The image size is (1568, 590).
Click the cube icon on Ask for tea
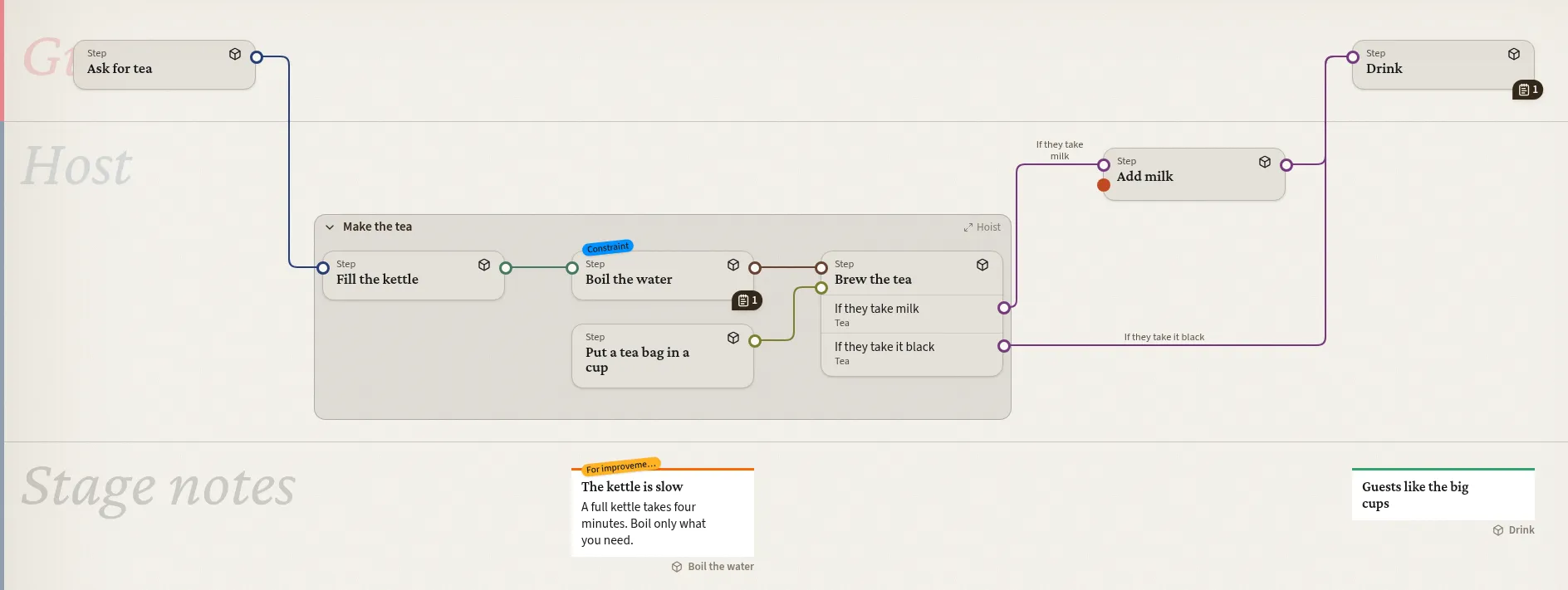click(x=235, y=54)
